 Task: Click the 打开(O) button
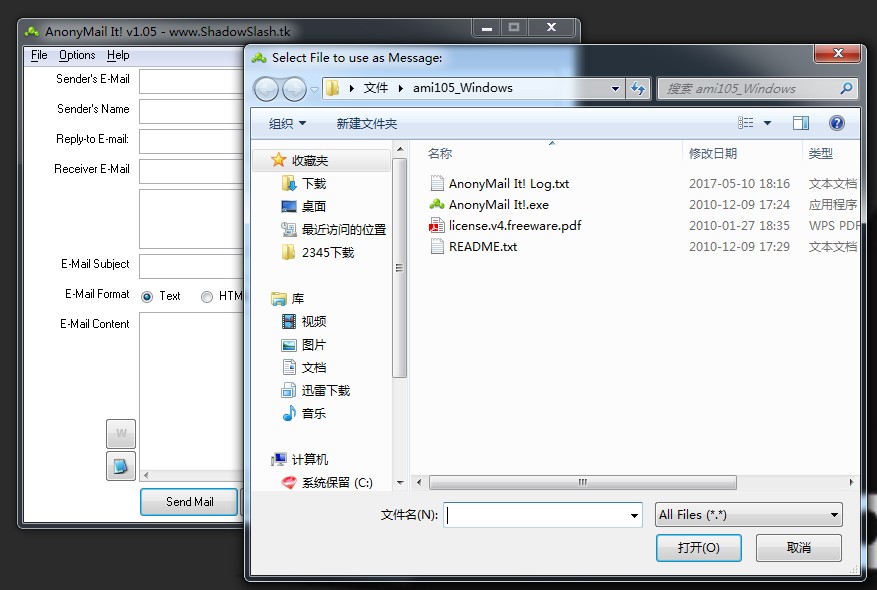click(699, 547)
